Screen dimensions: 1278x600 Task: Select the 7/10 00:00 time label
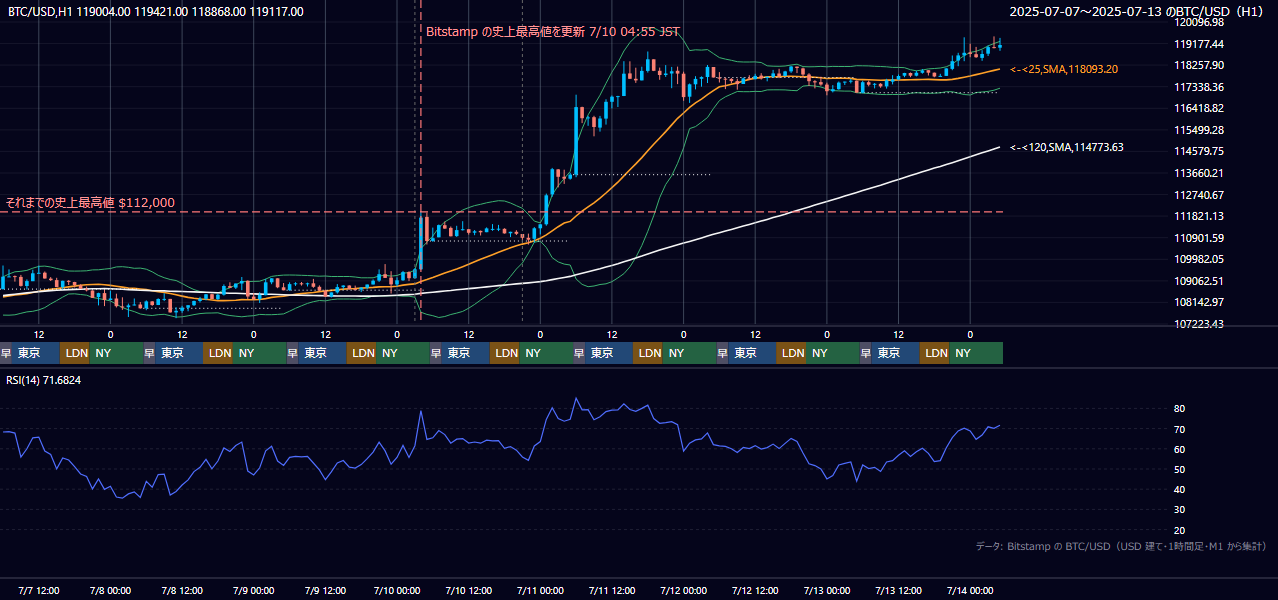tap(397, 590)
